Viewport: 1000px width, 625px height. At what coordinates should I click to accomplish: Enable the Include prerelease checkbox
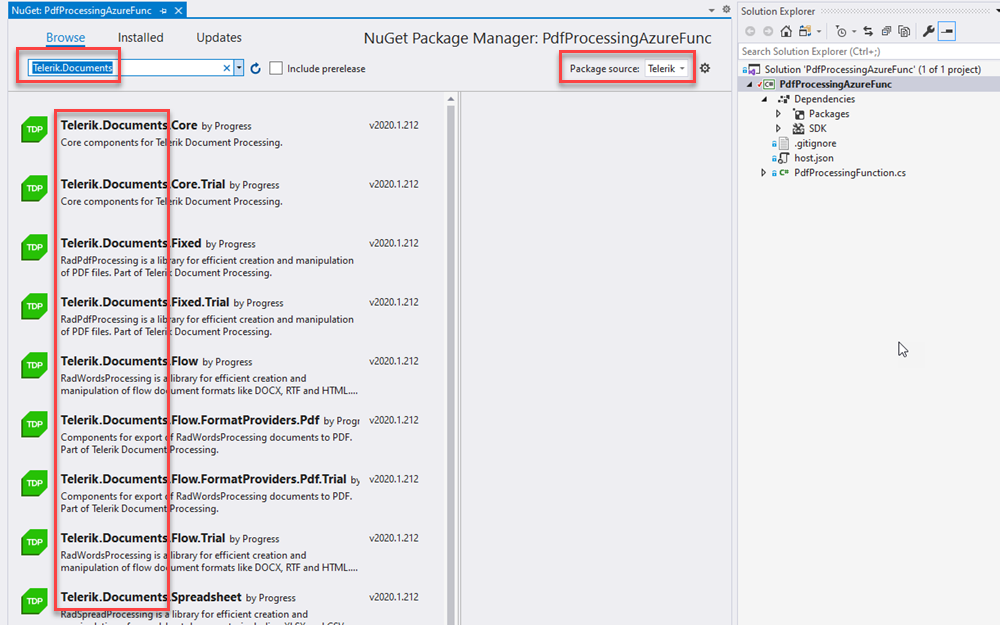coord(276,68)
